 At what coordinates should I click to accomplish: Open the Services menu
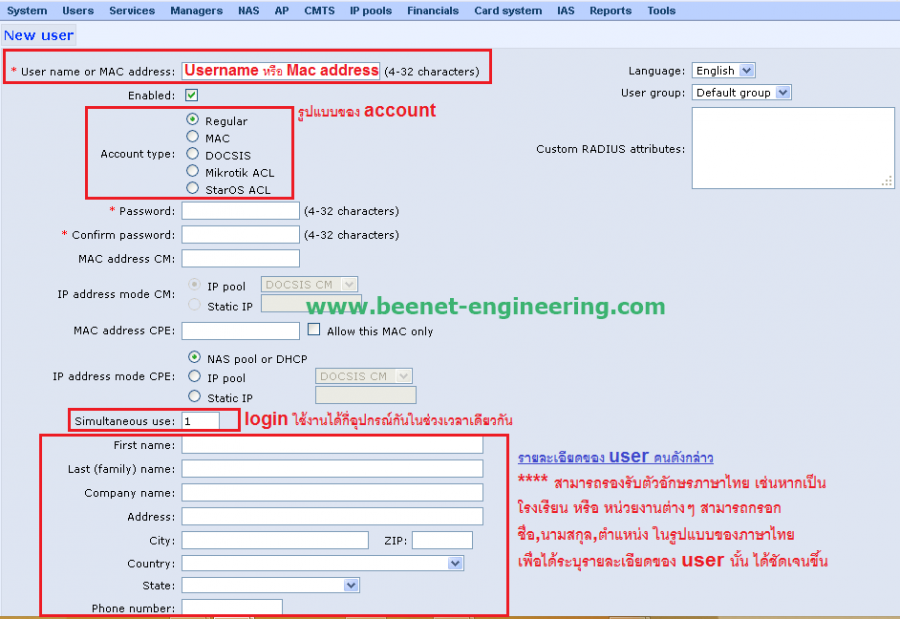(x=131, y=11)
